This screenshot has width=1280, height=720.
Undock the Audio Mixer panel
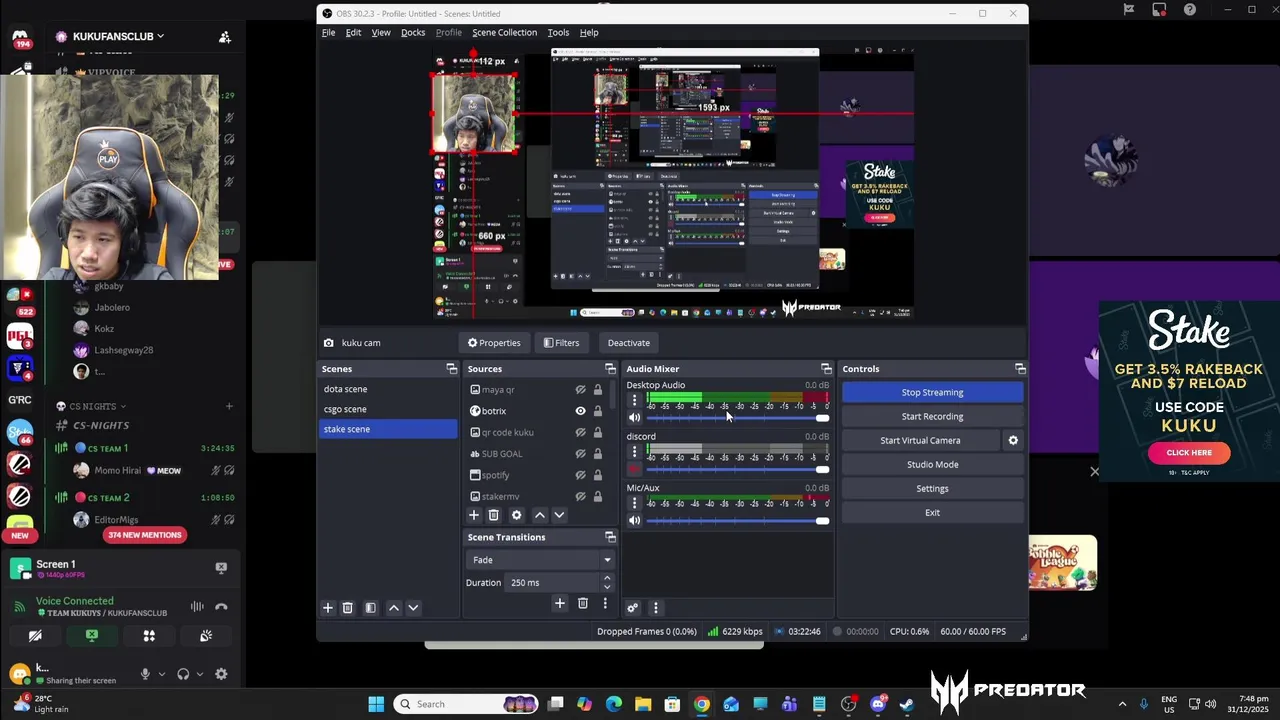pyautogui.click(x=826, y=369)
